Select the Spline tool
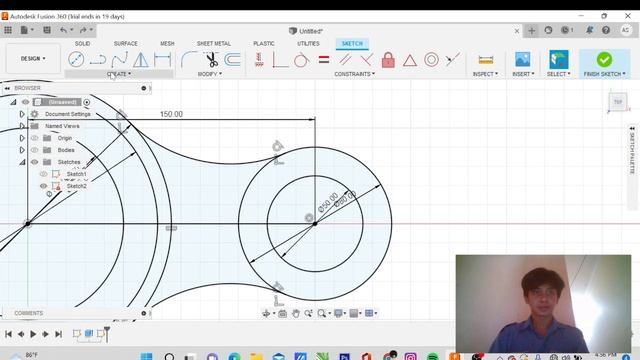640x360 pixels. click(120, 60)
